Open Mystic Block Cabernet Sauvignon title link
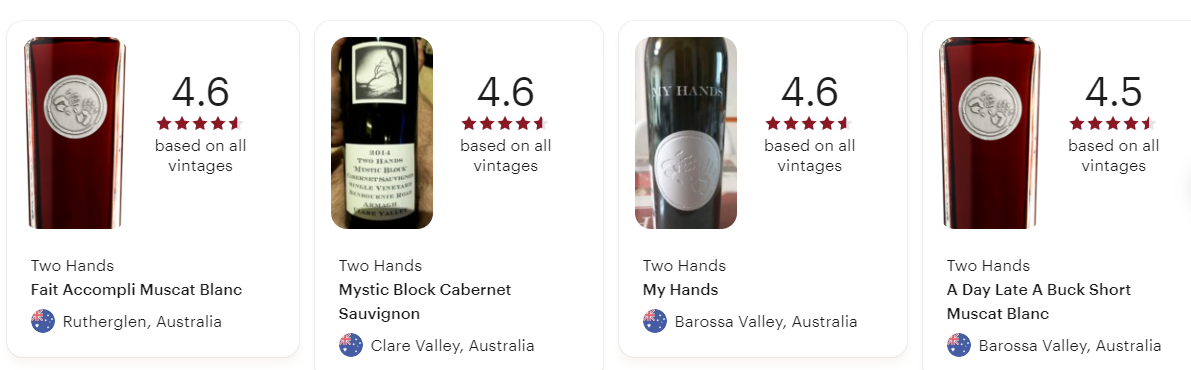 click(425, 302)
